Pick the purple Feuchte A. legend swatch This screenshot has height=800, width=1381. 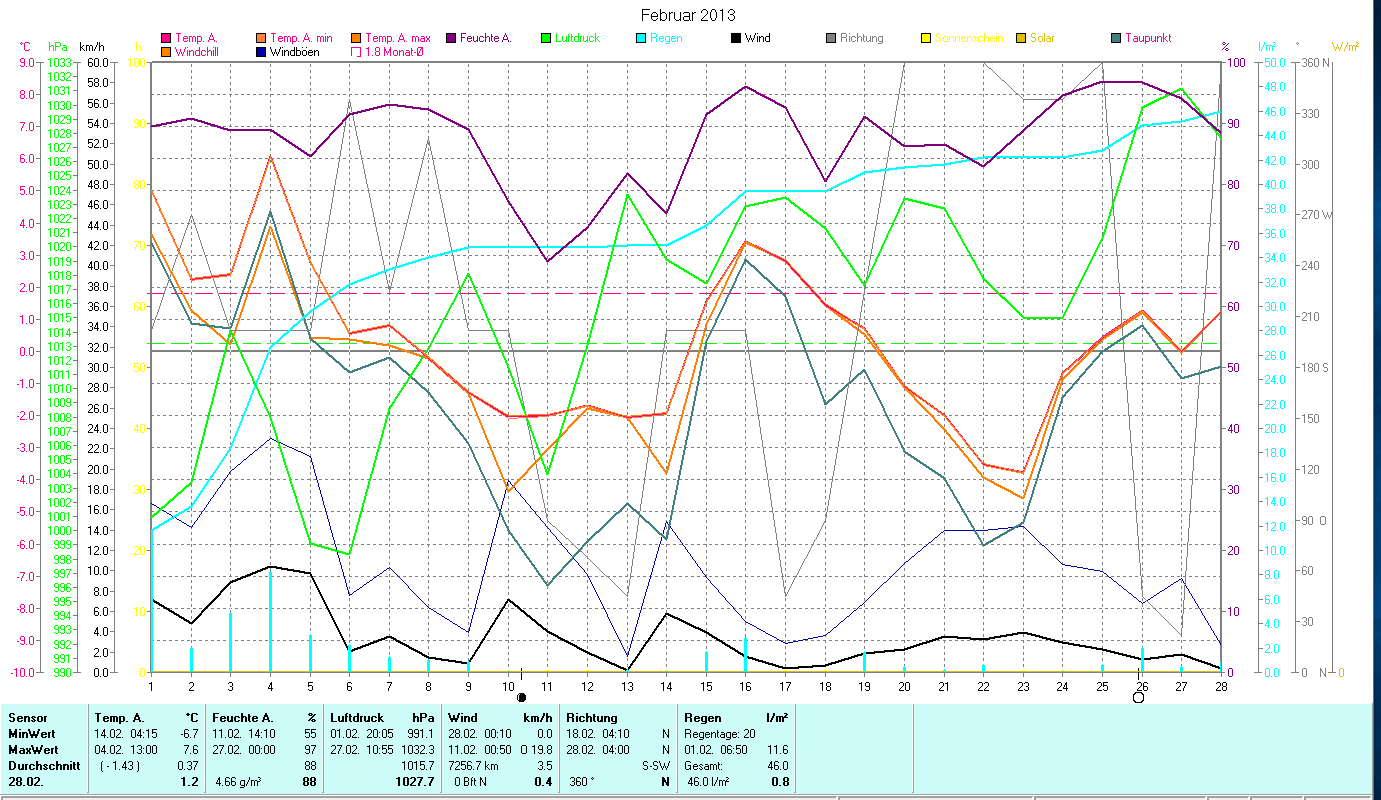click(x=451, y=39)
